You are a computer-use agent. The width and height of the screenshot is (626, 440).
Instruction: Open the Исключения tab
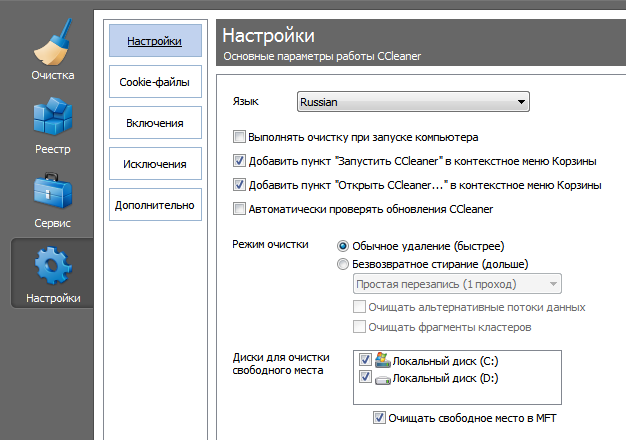155,164
